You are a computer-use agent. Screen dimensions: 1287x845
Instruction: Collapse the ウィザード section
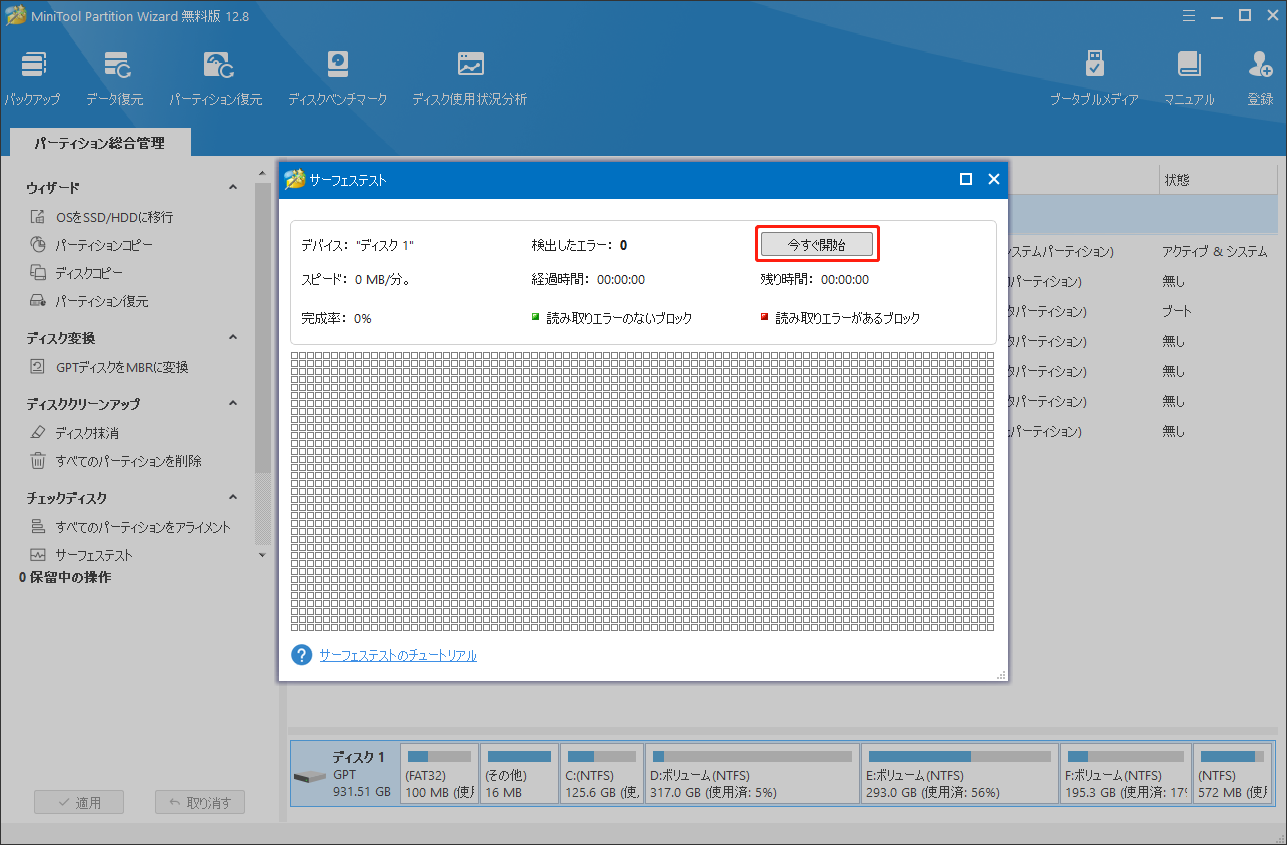(233, 188)
